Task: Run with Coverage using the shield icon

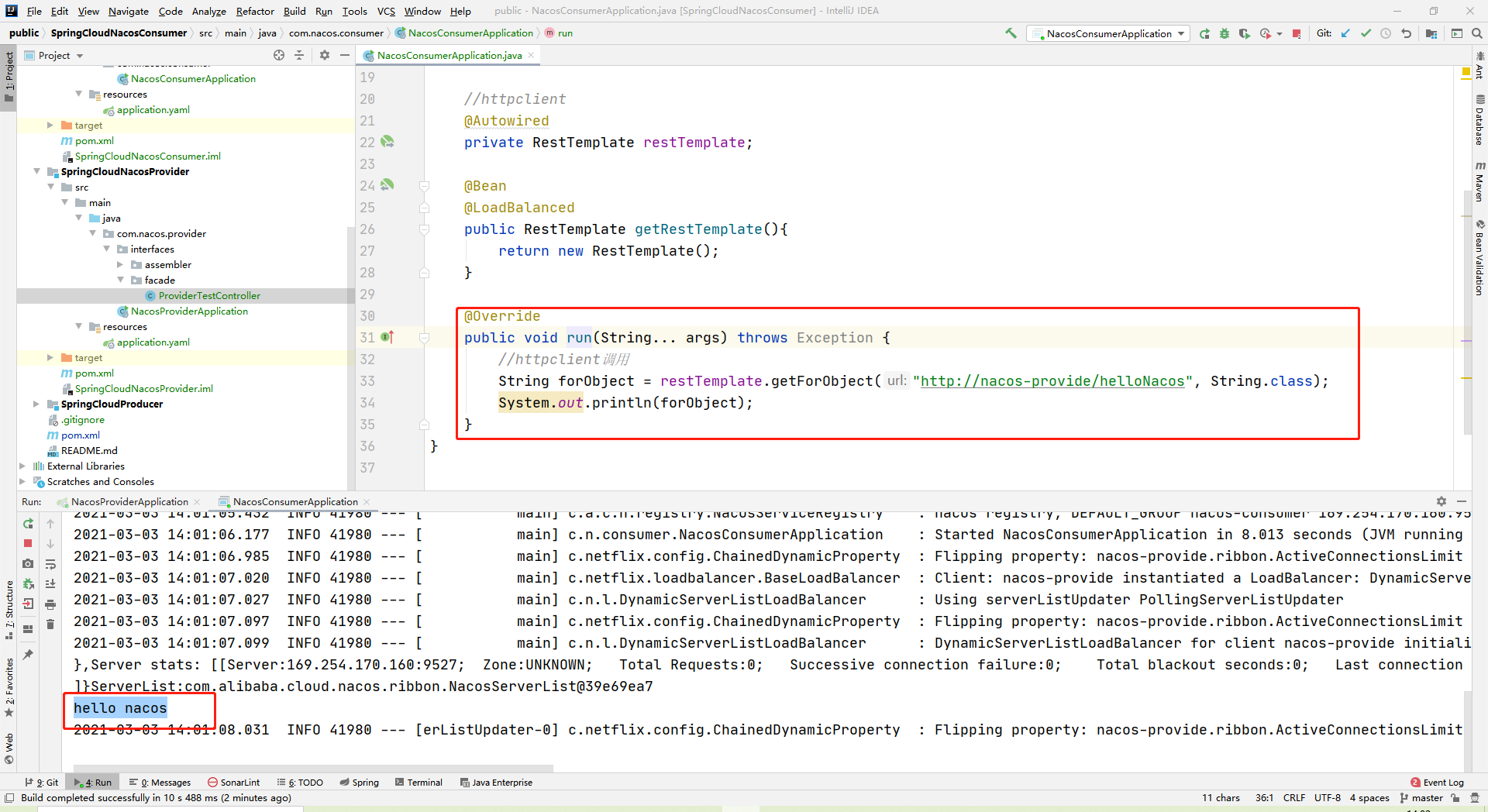Action: (x=1244, y=33)
